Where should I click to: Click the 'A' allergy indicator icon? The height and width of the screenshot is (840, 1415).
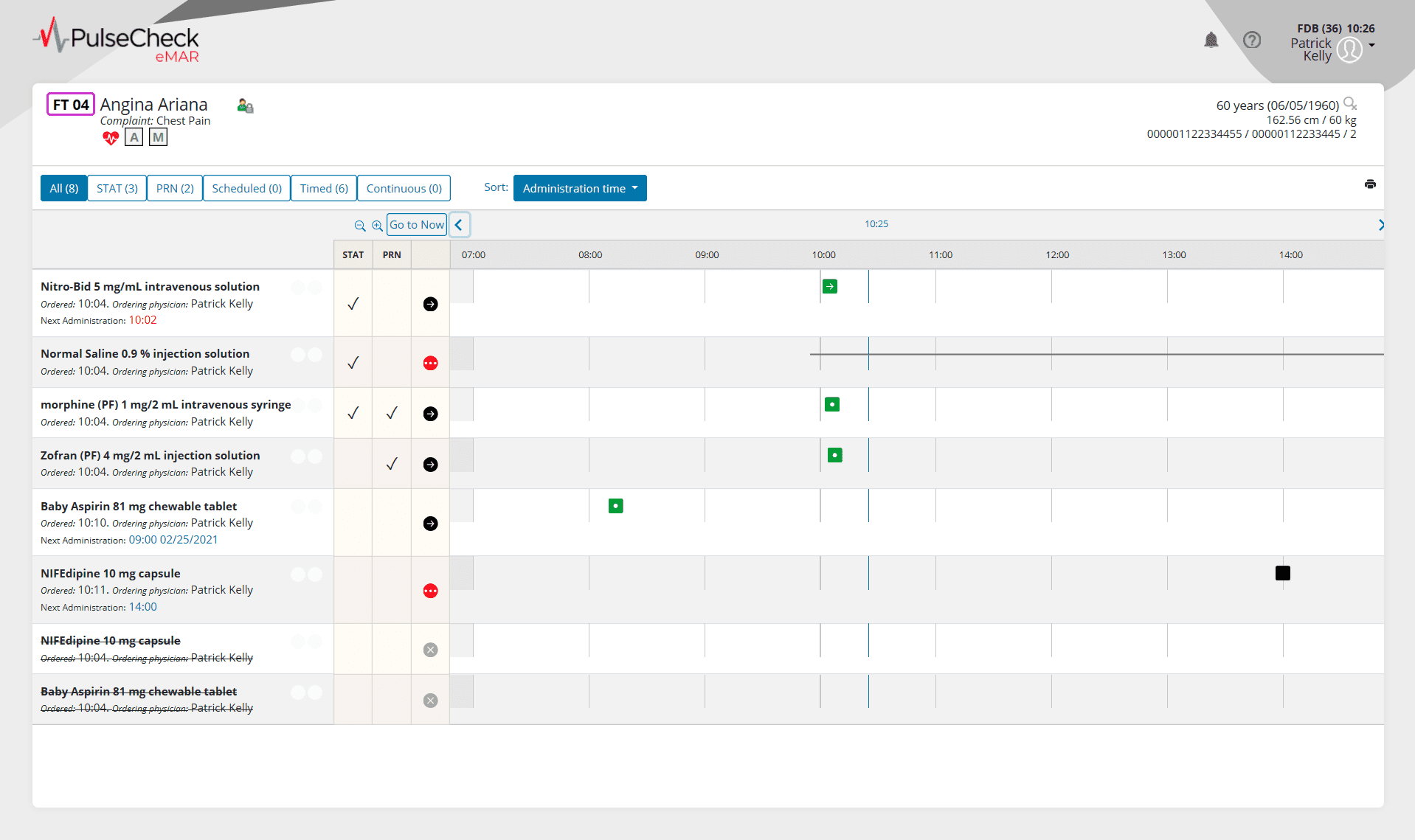coord(134,137)
